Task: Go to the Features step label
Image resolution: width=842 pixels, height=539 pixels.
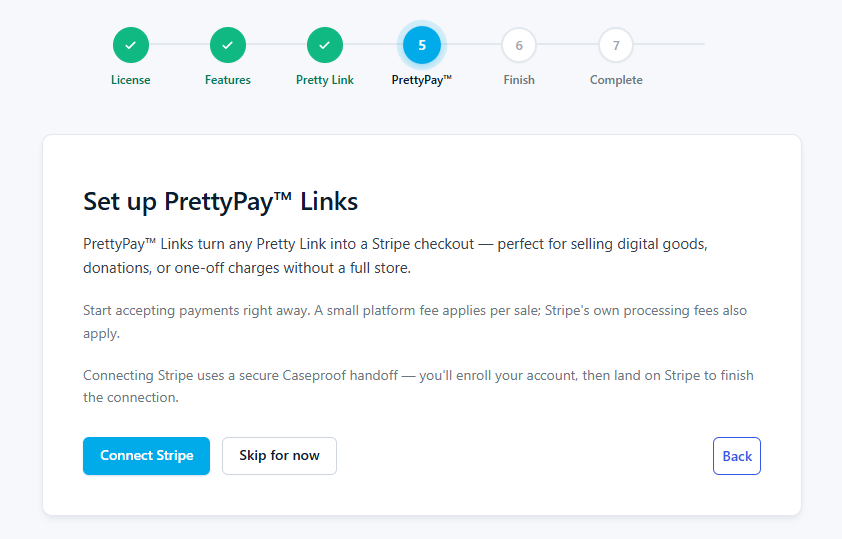Action: (x=228, y=80)
